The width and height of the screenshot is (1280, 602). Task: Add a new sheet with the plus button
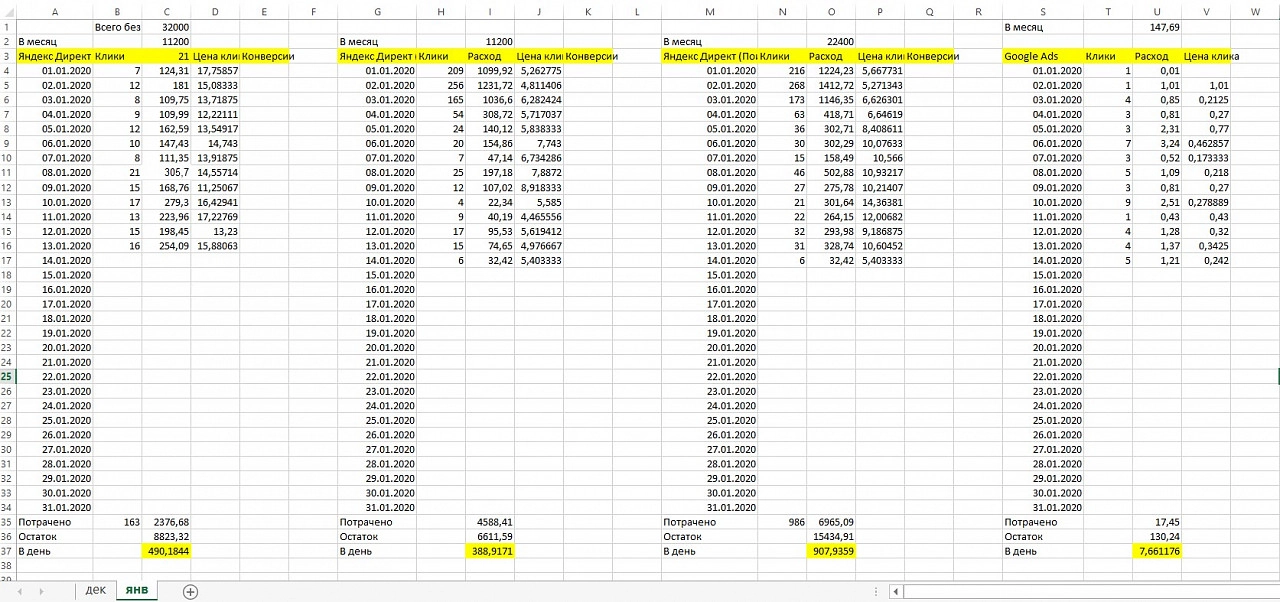pos(190,591)
